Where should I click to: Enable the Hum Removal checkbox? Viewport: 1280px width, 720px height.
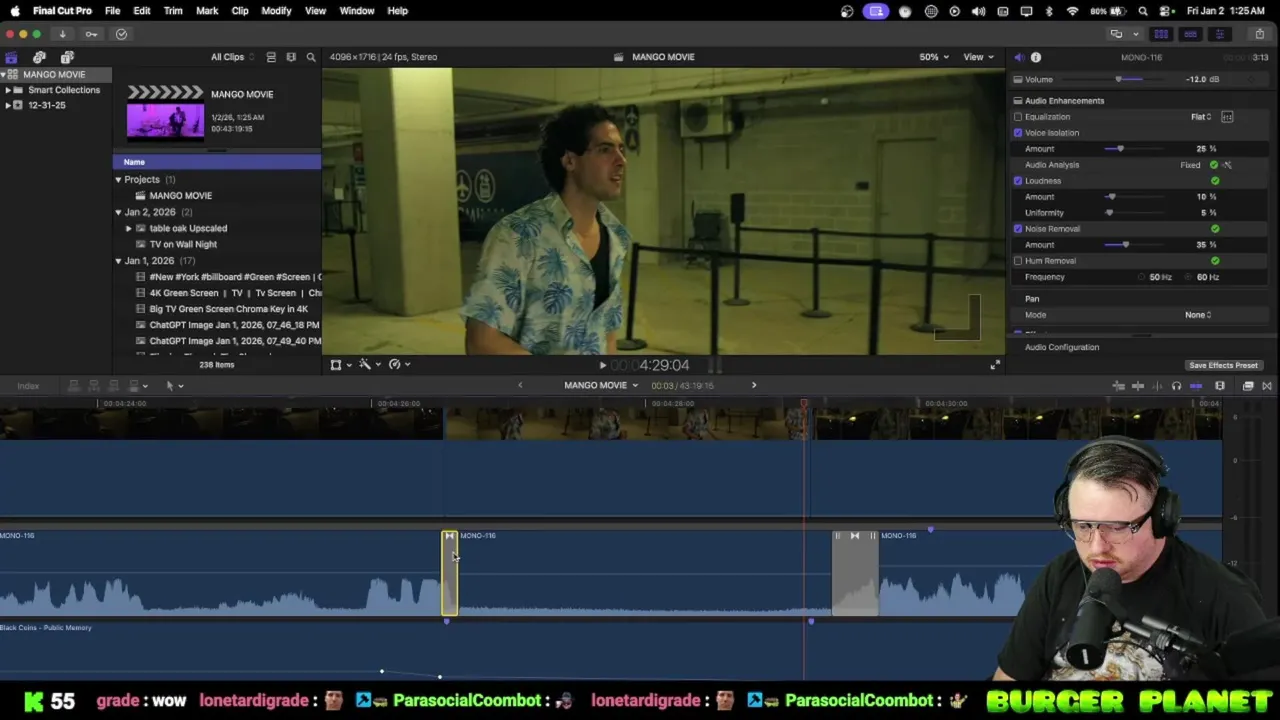(x=1018, y=261)
